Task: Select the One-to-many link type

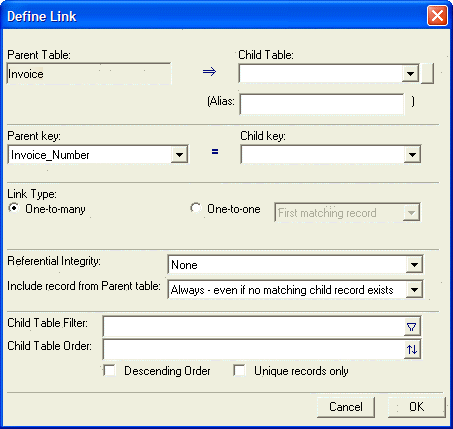Action: pos(14,208)
